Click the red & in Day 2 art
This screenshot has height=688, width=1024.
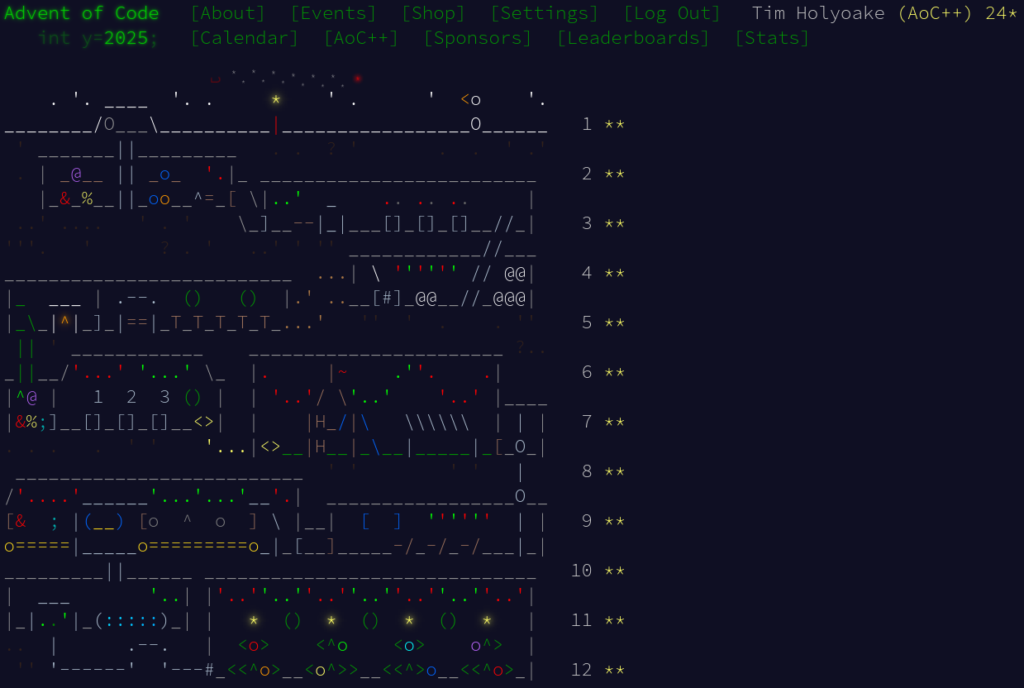click(x=65, y=199)
